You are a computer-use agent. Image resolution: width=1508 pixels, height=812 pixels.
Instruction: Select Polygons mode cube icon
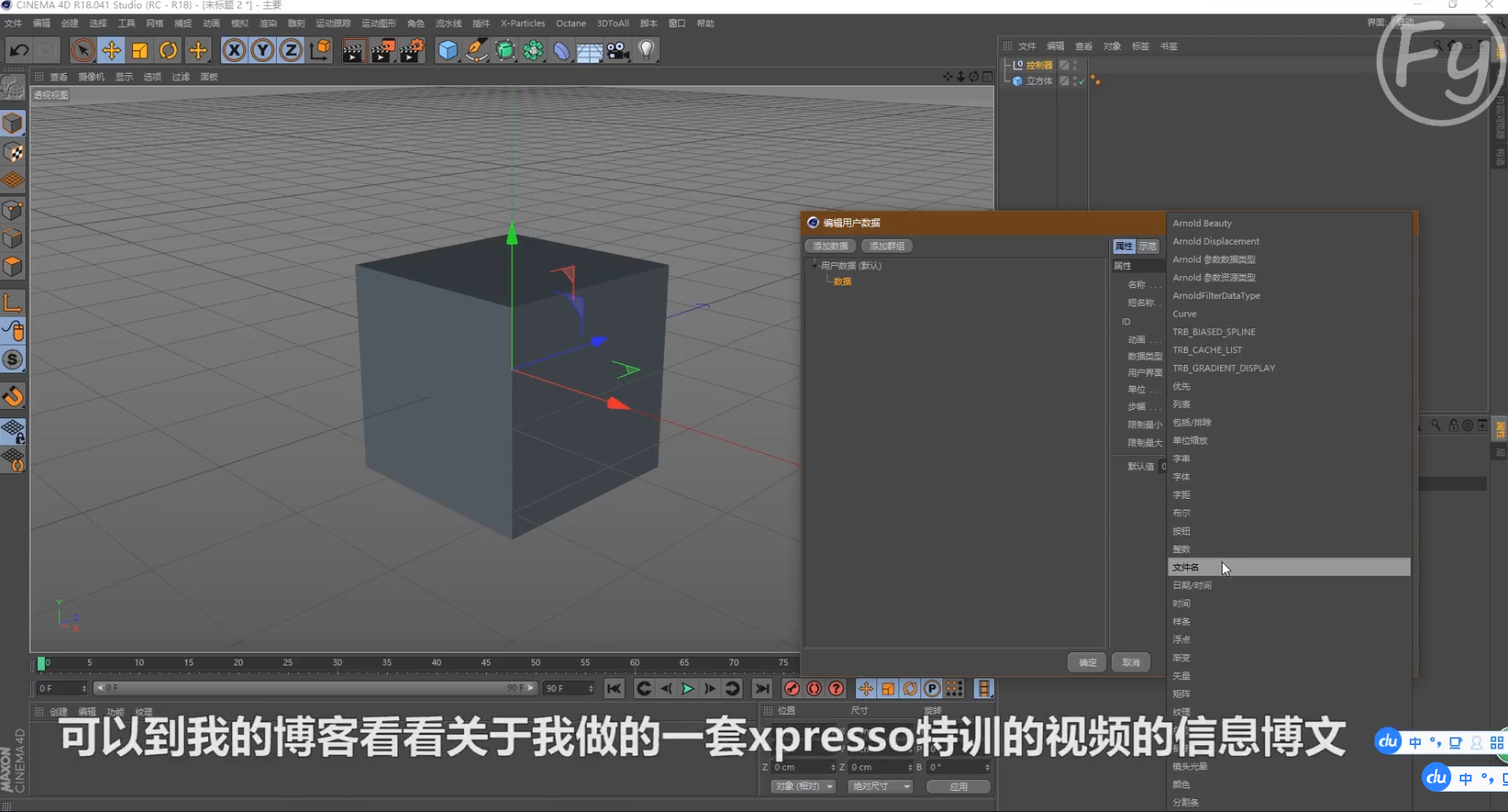click(x=13, y=268)
